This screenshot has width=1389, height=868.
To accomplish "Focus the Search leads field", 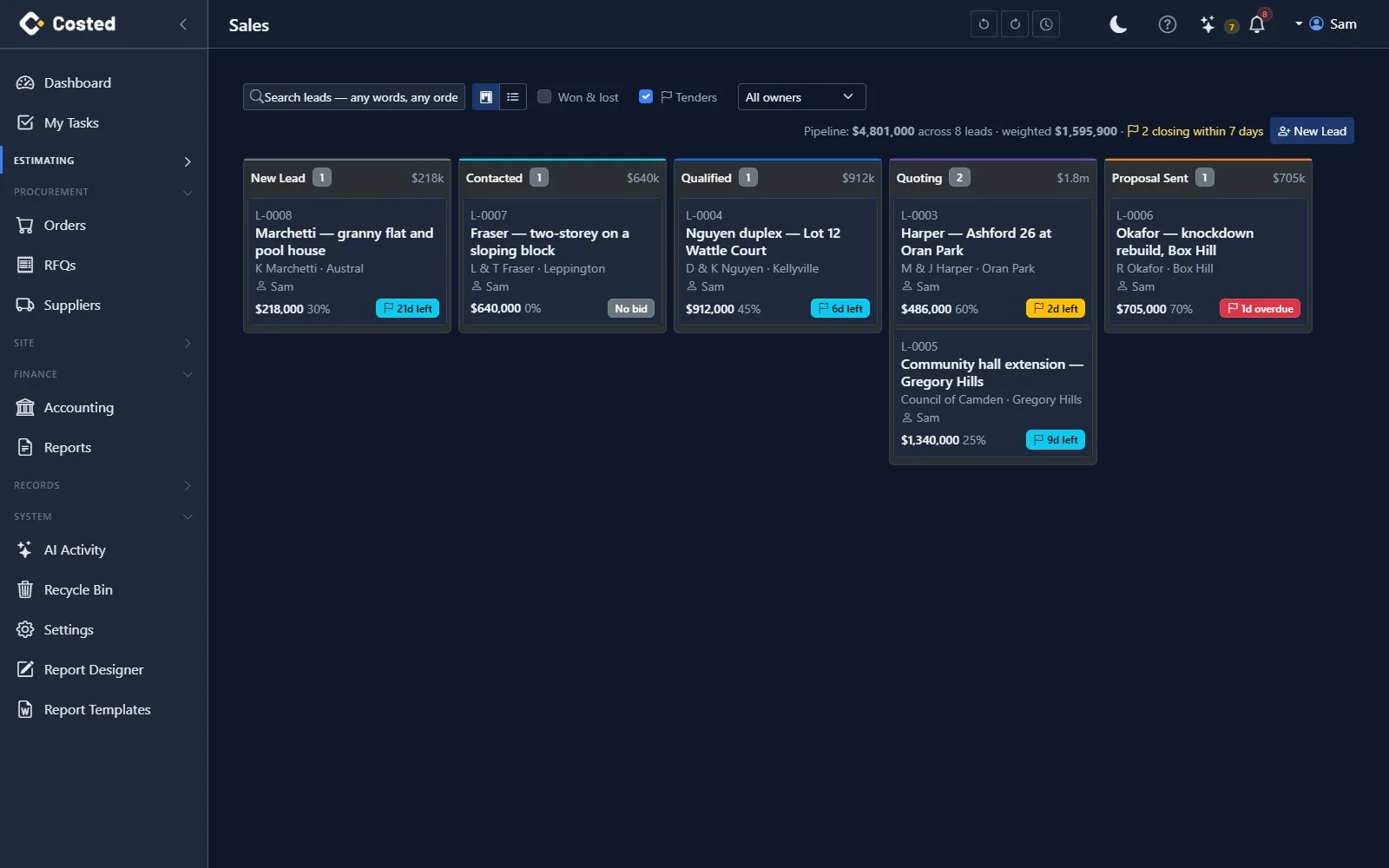I will [x=354, y=97].
